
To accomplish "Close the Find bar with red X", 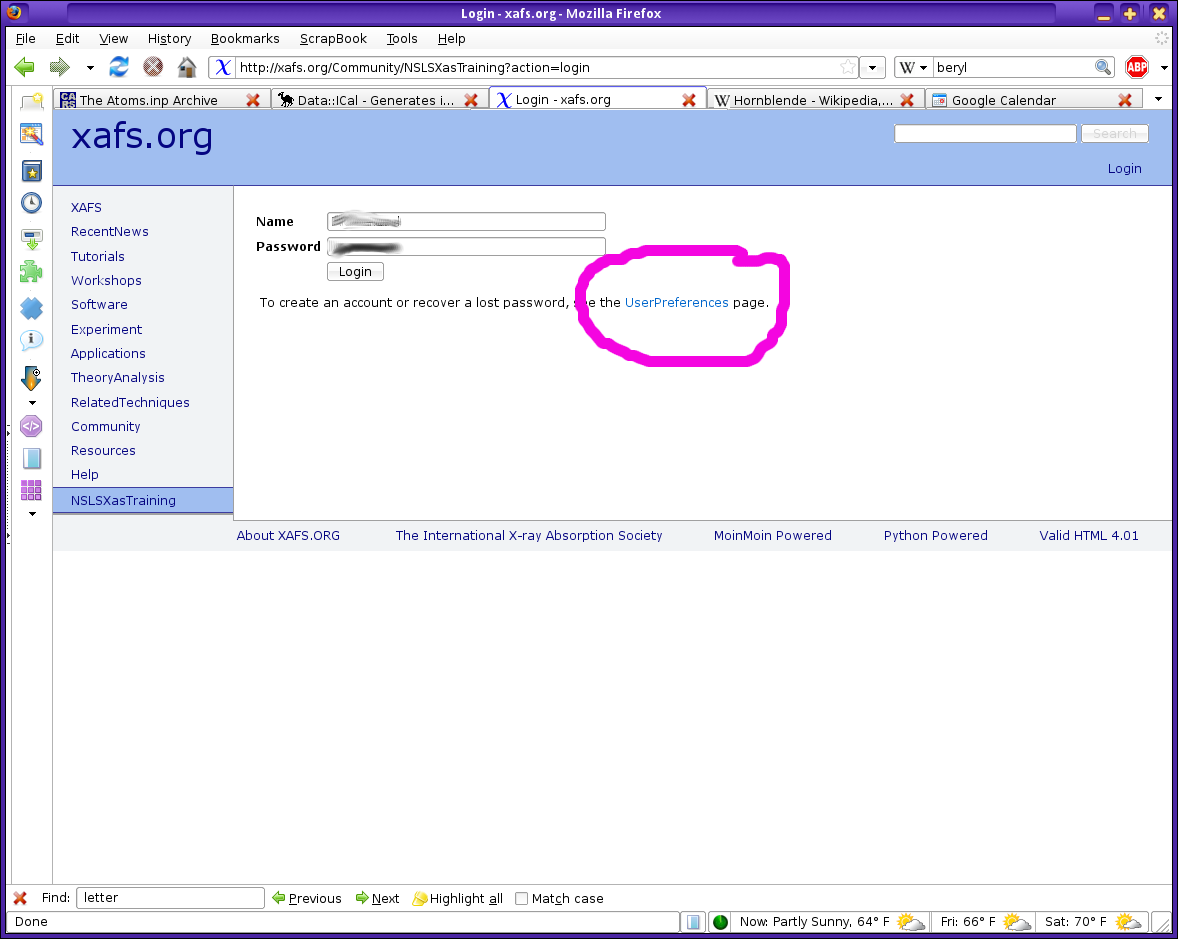I will pyautogui.click(x=20, y=898).
